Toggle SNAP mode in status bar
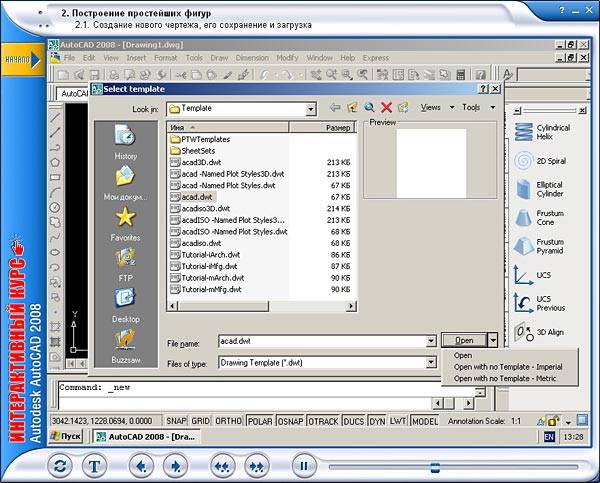The width and height of the screenshot is (600, 483). (x=176, y=421)
